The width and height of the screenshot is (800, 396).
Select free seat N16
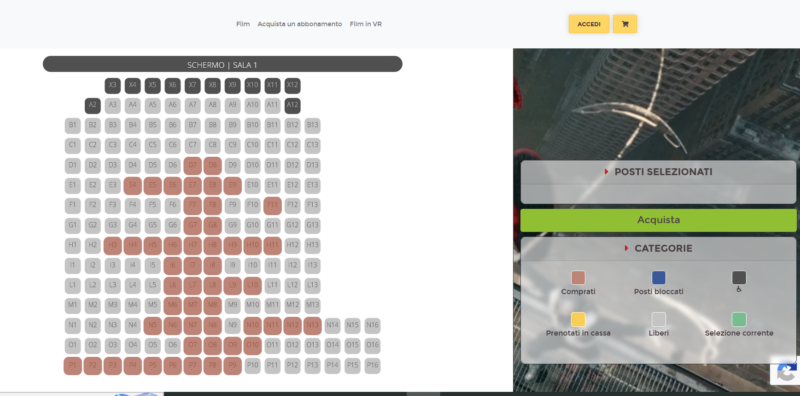pos(372,326)
